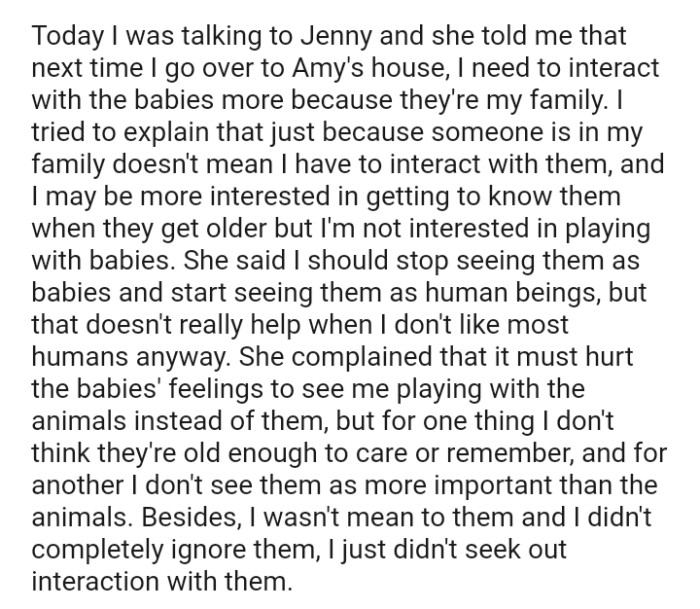The height and width of the screenshot is (609, 700).
Task: Click the word 'completely'
Action: click(97, 550)
